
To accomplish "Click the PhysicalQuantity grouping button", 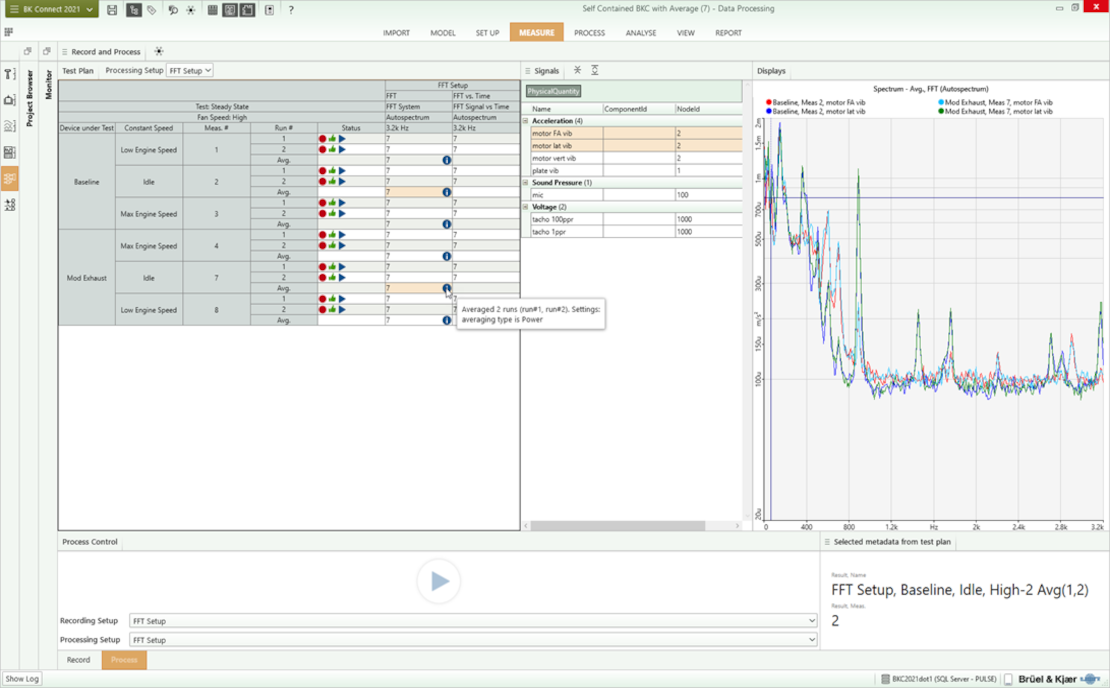I will [x=554, y=92].
